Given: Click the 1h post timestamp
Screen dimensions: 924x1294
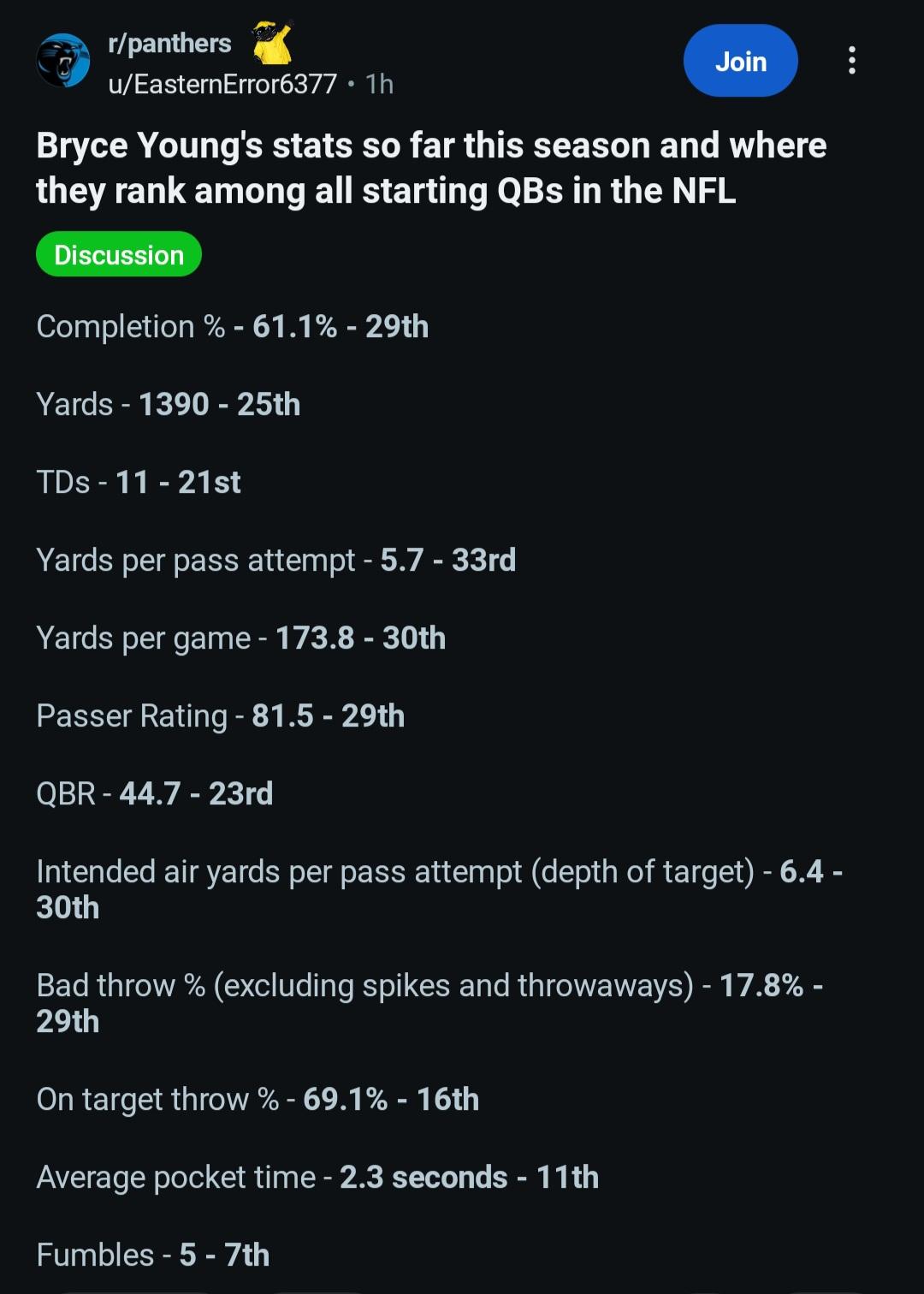Looking at the screenshot, I should point(379,84).
